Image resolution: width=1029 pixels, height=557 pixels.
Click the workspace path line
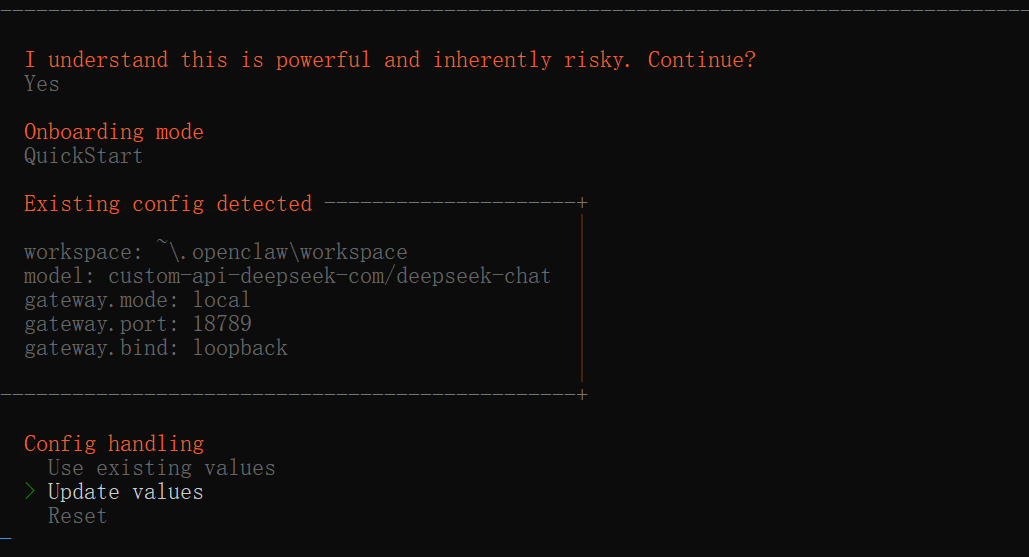click(x=216, y=252)
